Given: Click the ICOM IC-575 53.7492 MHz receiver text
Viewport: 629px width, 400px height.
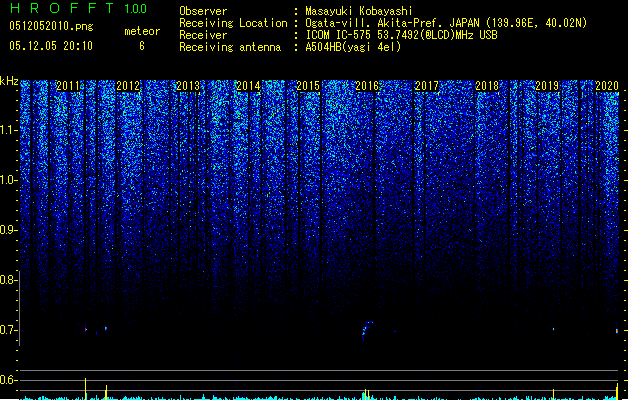Looking at the screenshot, I should (x=401, y=35).
